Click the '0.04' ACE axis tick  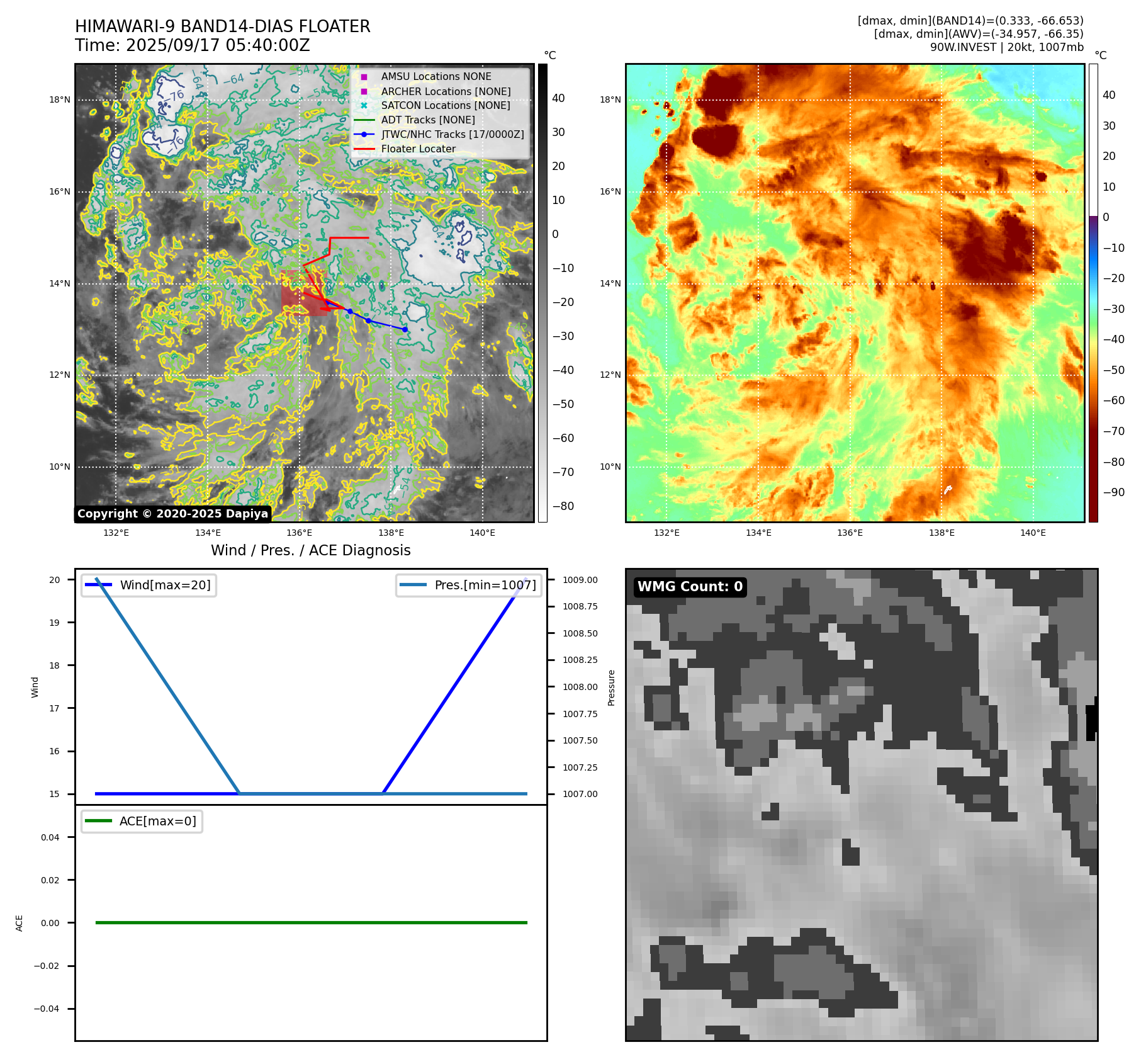50,837
